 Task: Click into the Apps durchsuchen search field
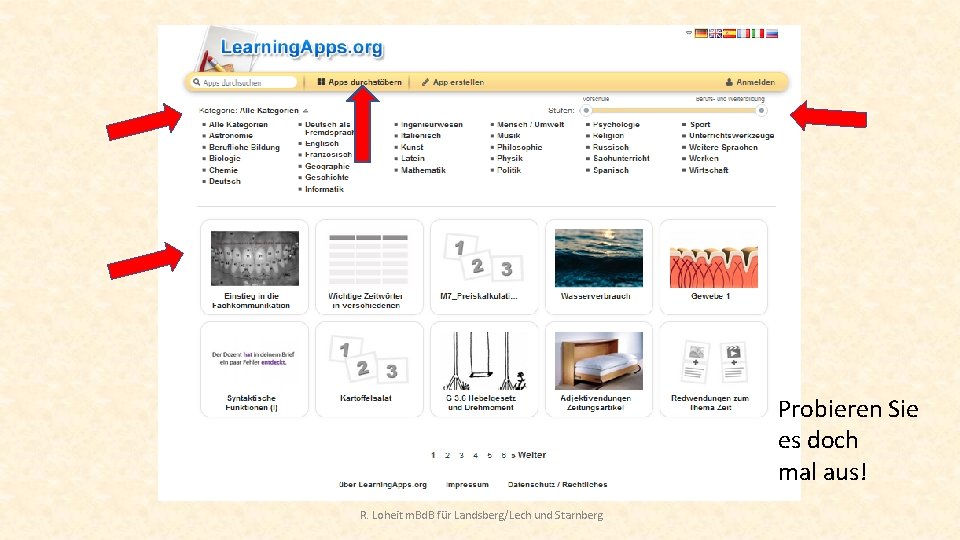244,82
